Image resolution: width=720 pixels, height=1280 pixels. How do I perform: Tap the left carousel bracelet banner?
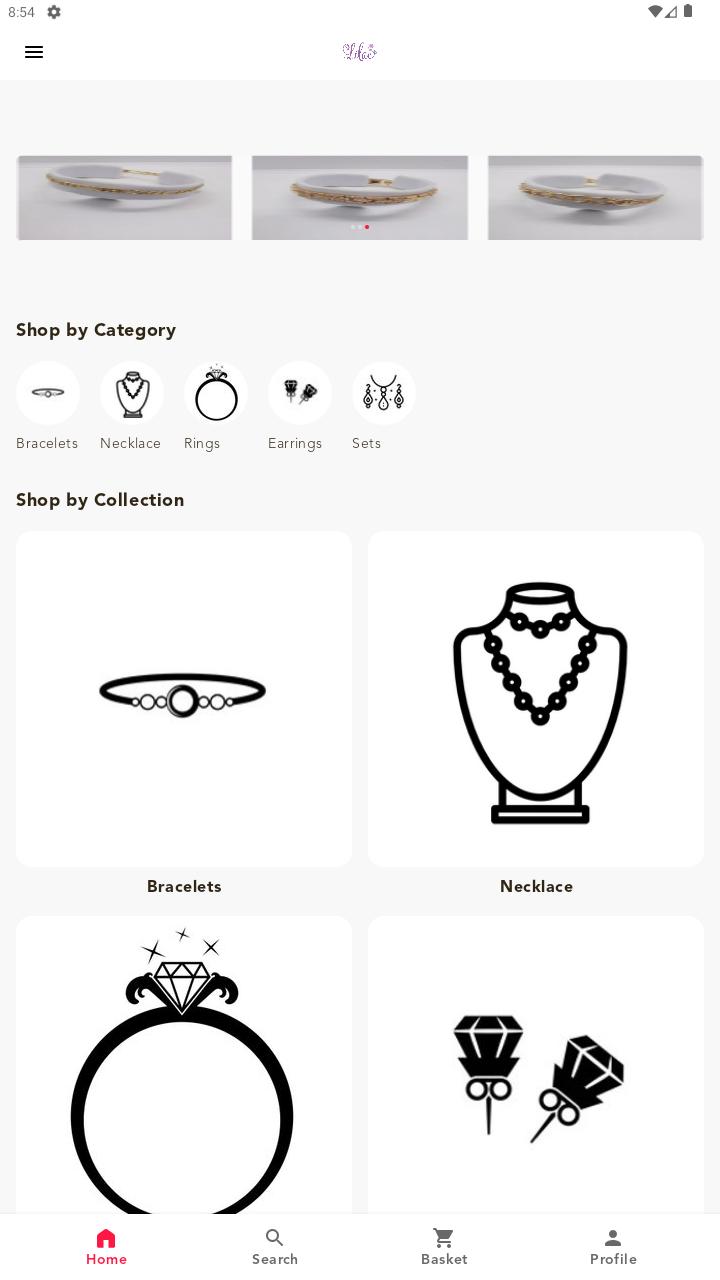[x=124, y=197]
